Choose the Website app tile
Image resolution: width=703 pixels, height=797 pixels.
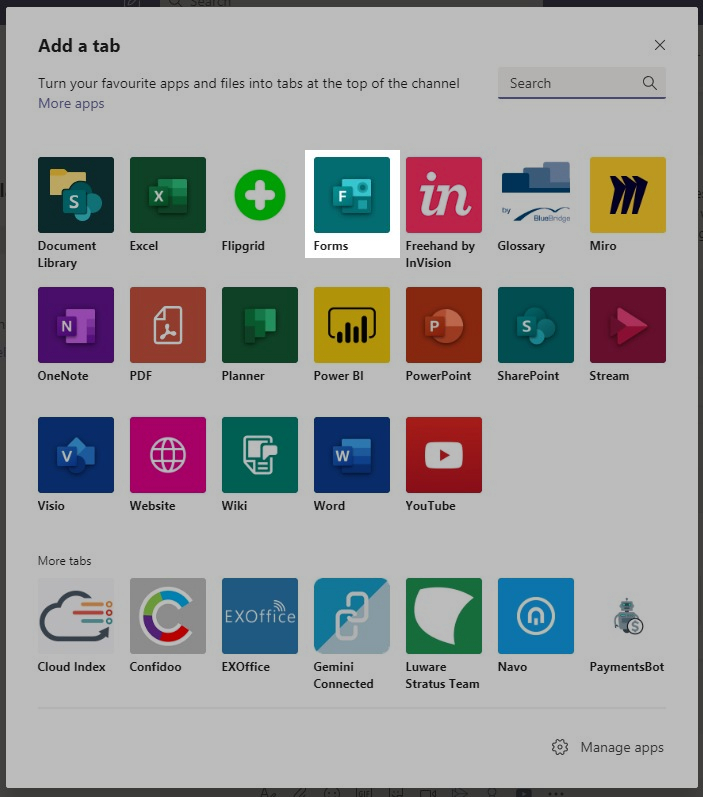pos(167,455)
